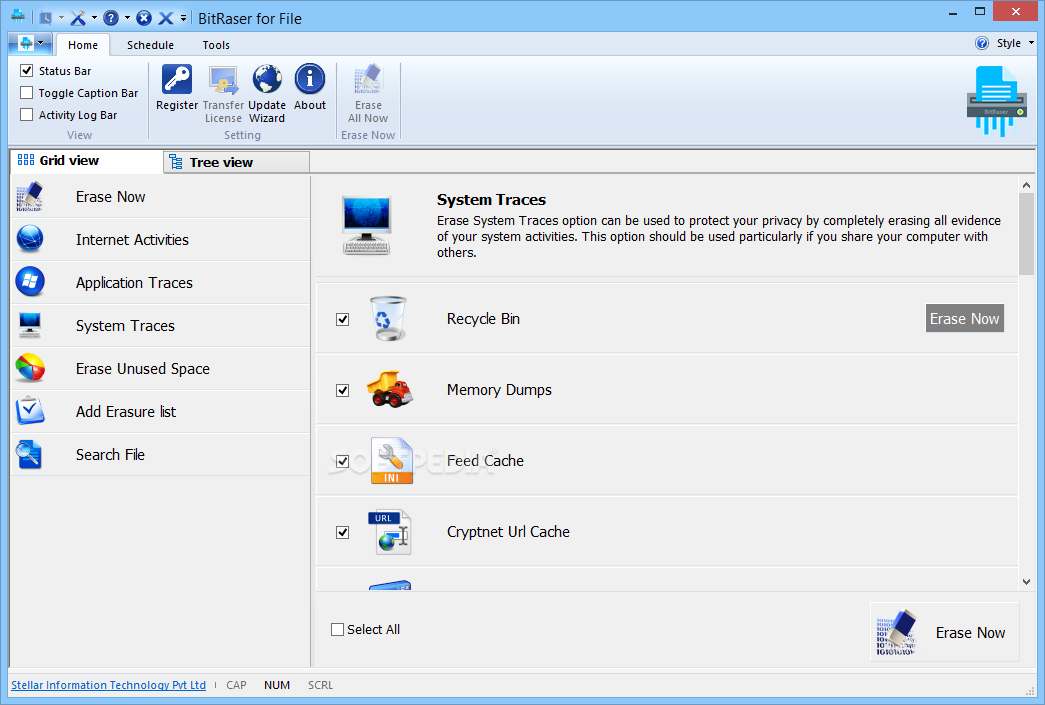Click the Memory Dumps label
This screenshot has width=1045, height=705.
click(499, 390)
